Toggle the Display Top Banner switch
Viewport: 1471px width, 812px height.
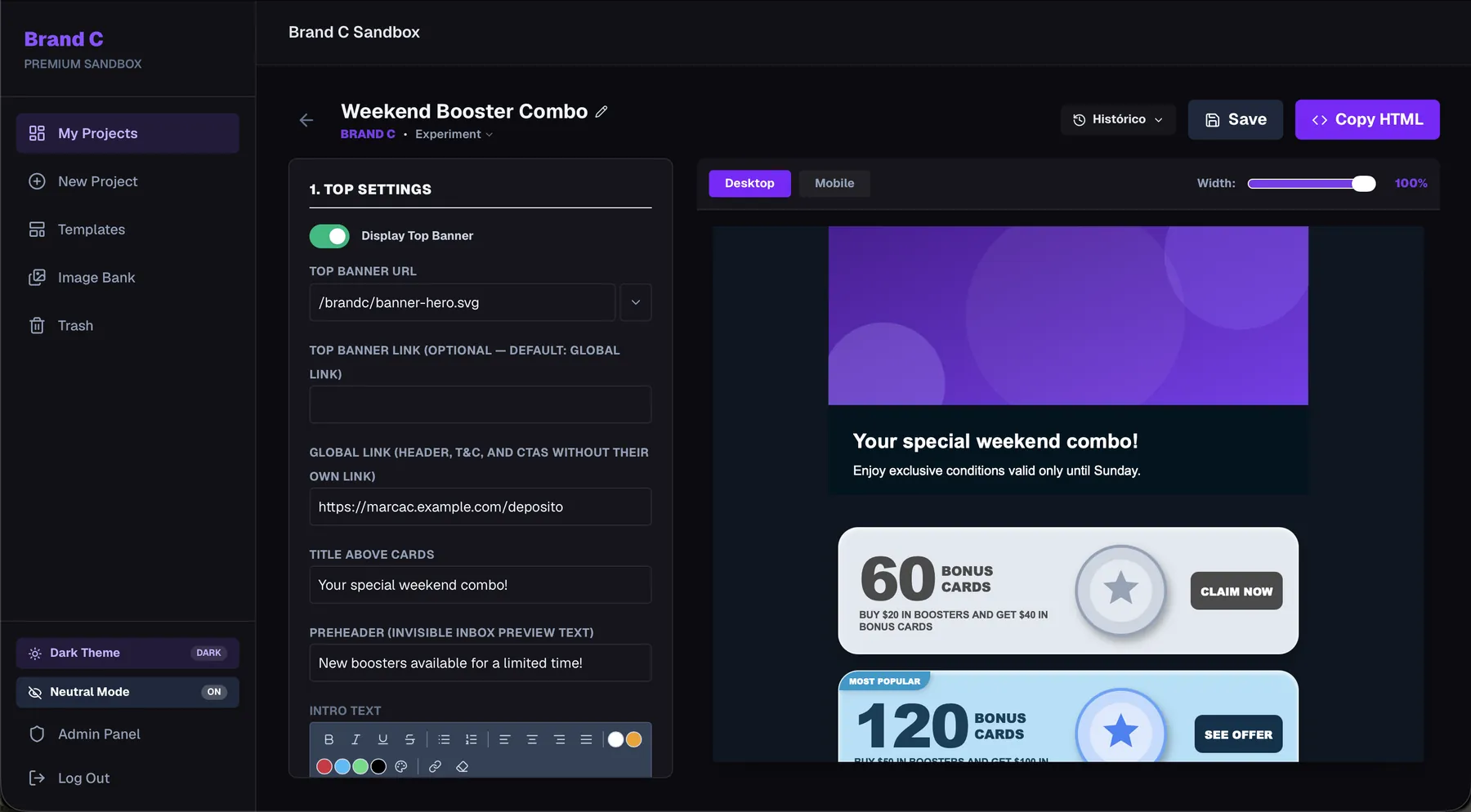[329, 236]
